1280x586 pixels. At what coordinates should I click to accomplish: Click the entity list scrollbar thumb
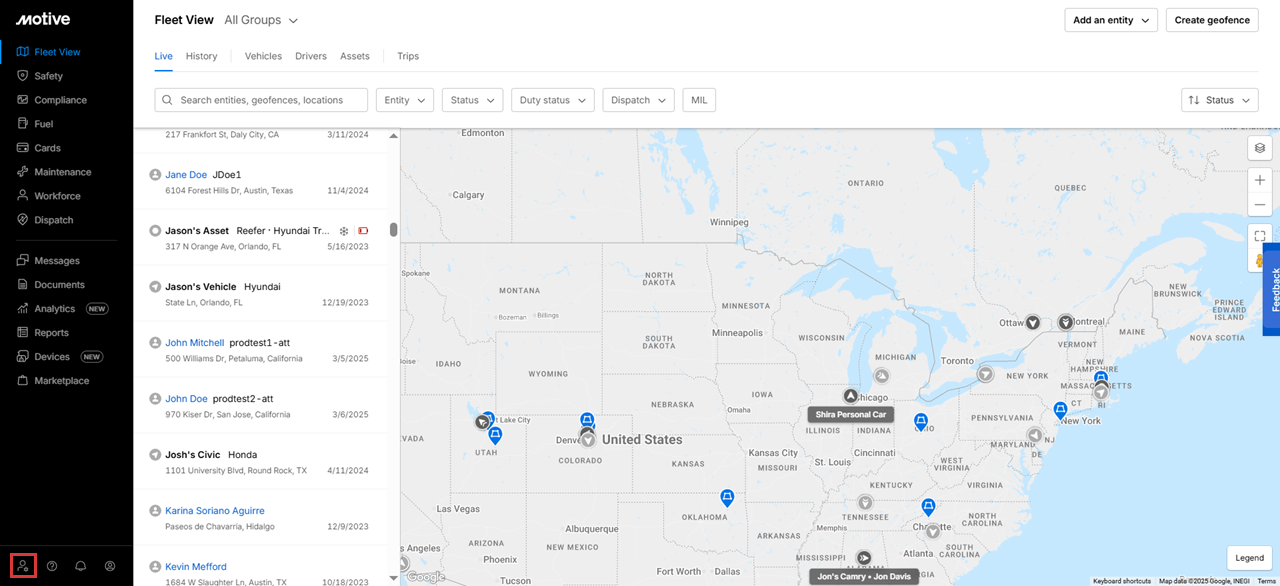tap(393, 230)
